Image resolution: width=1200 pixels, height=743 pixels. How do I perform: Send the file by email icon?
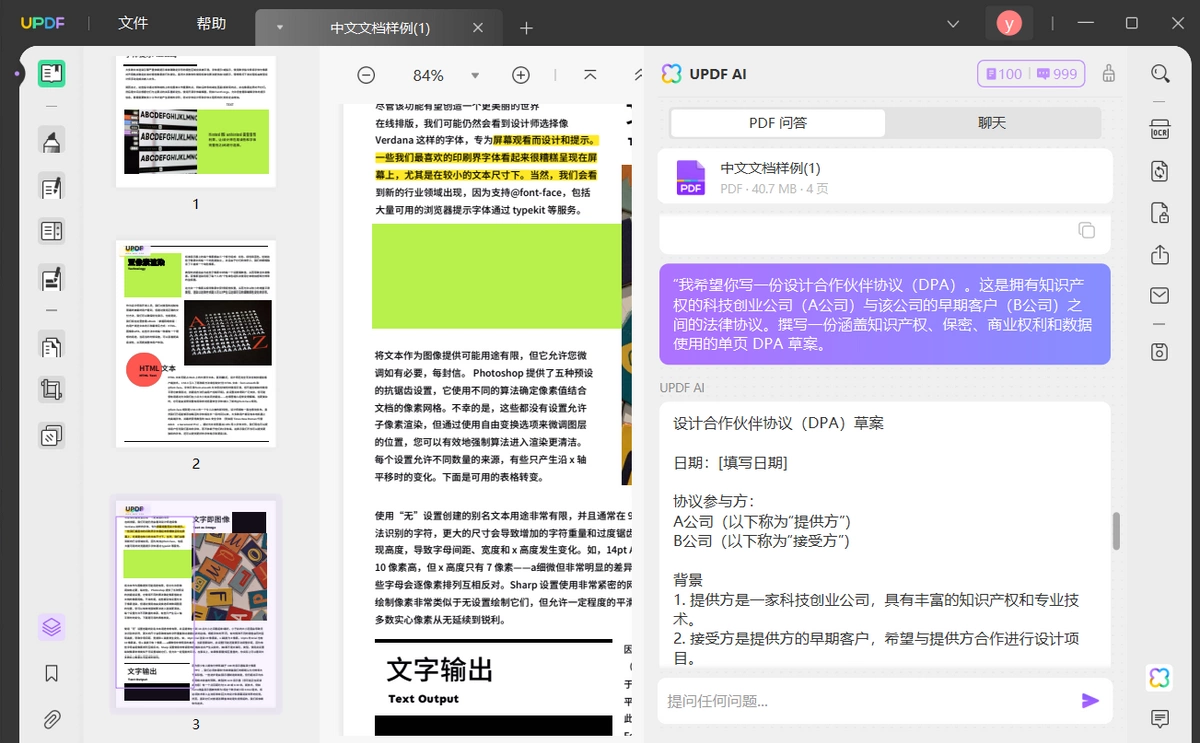pyautogui.click(x=1160, y=295)
